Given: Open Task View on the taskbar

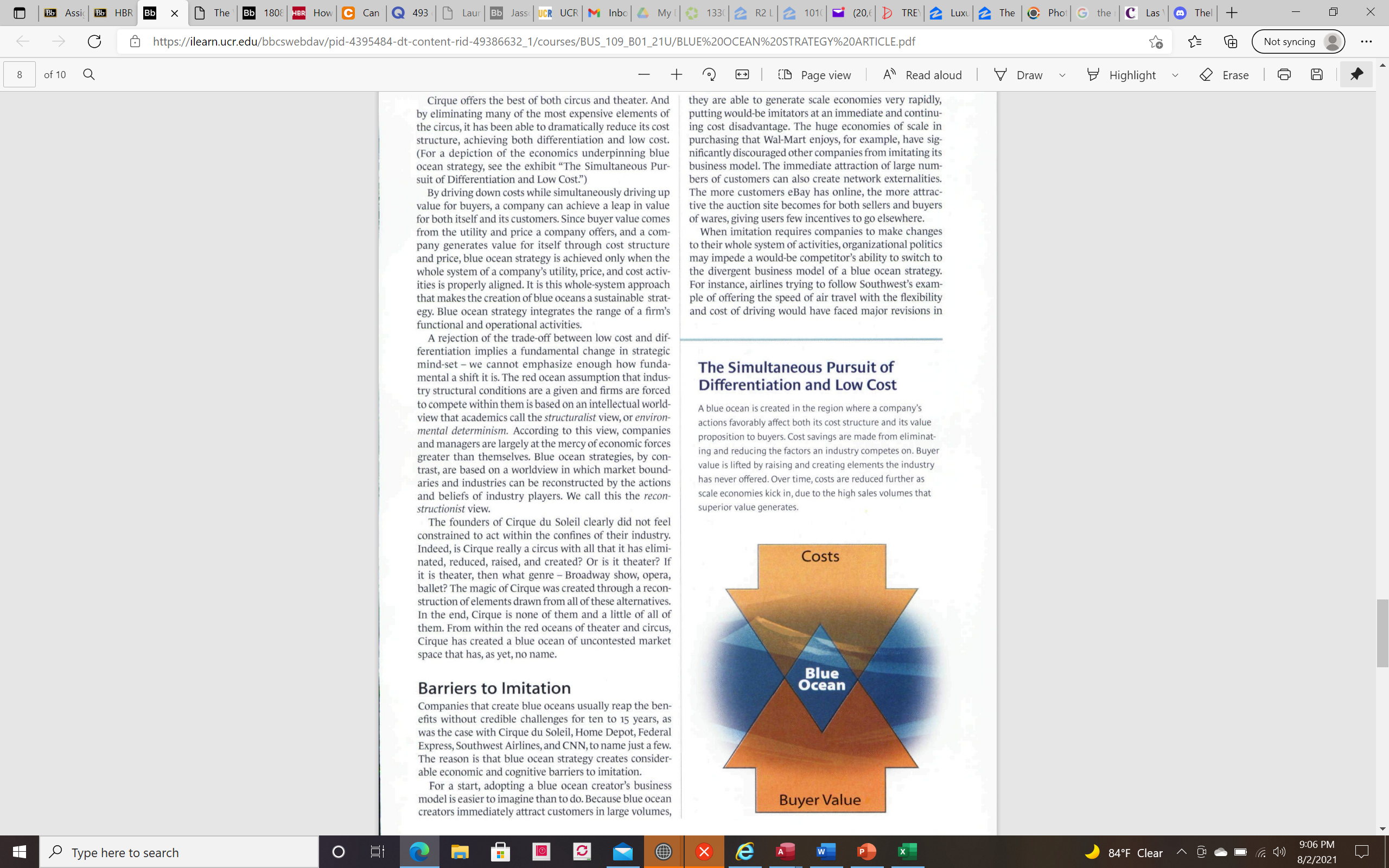Looking at the screenshot, I should [x=377, y=852].
